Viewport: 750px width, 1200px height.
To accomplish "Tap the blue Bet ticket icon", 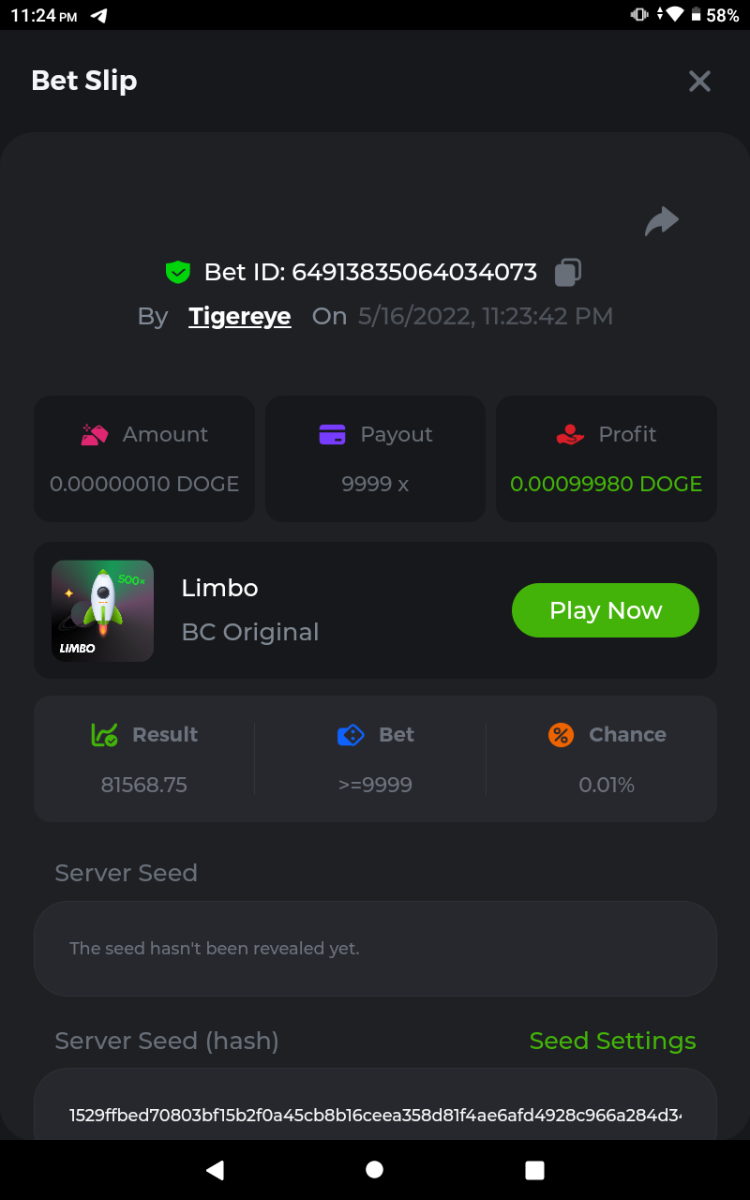I will click(x=351, y=735).
